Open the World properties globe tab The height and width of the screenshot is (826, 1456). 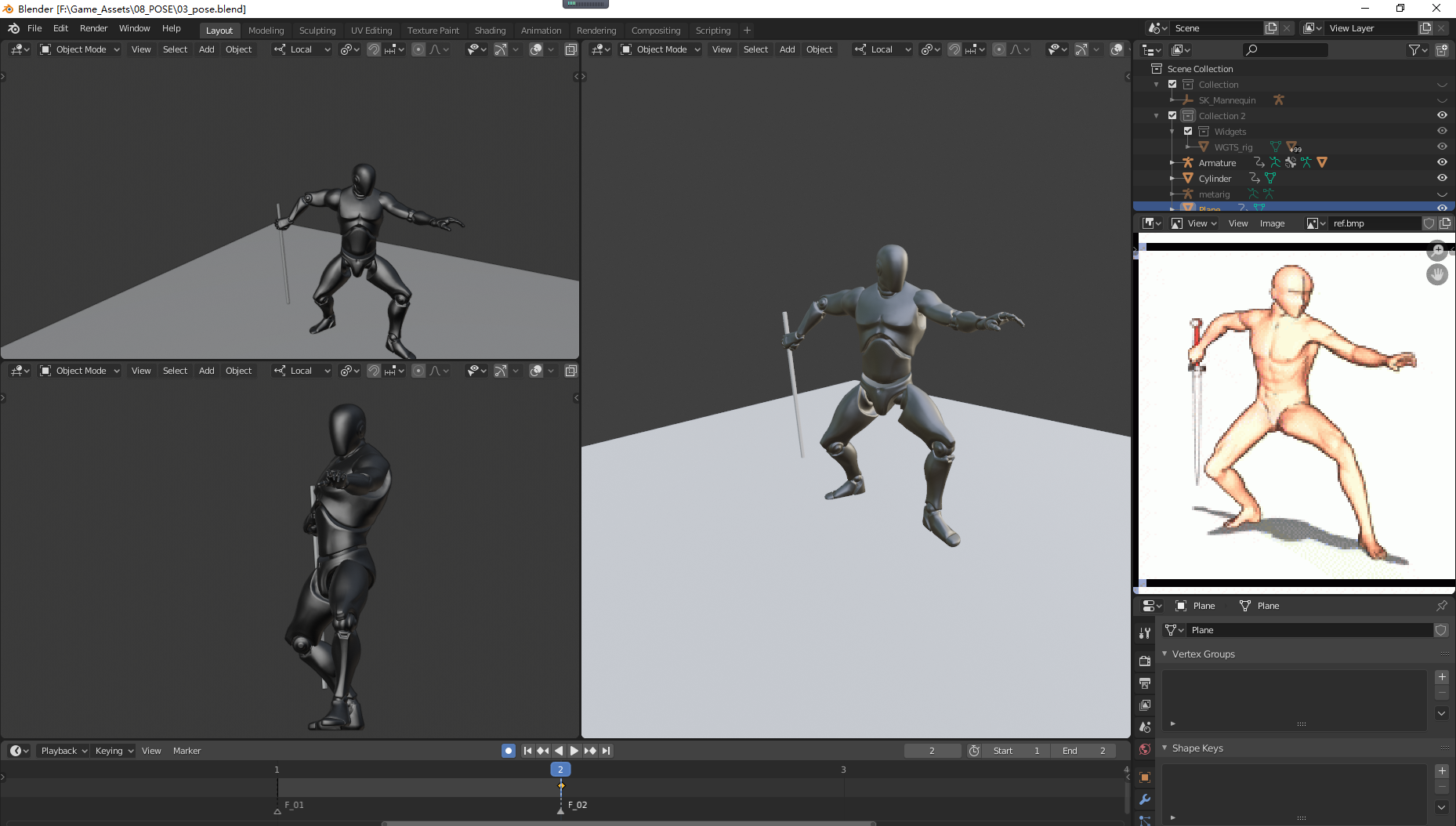click(x=1145, y=749)
